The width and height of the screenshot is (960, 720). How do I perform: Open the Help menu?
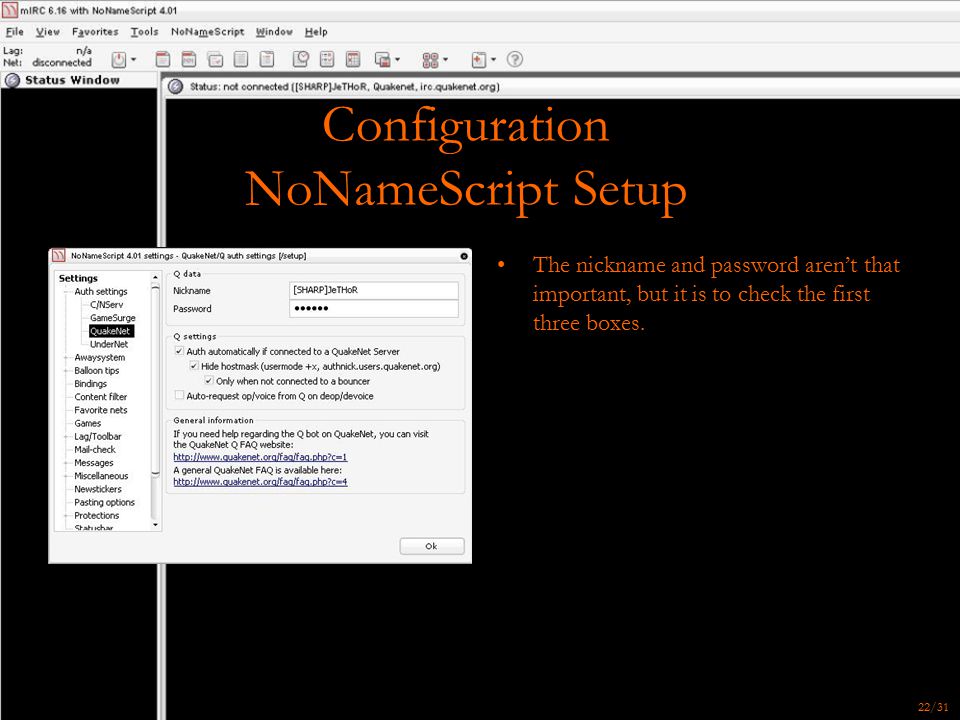316,32
